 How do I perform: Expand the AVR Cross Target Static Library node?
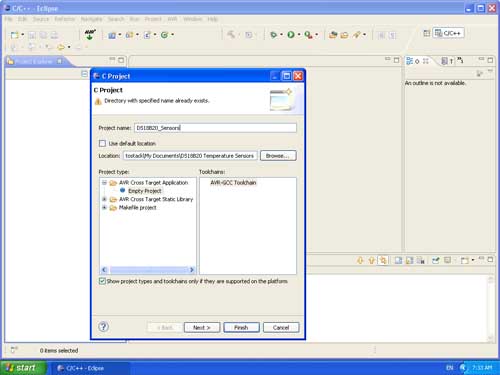pyautogui.click(x=104, y=199)
